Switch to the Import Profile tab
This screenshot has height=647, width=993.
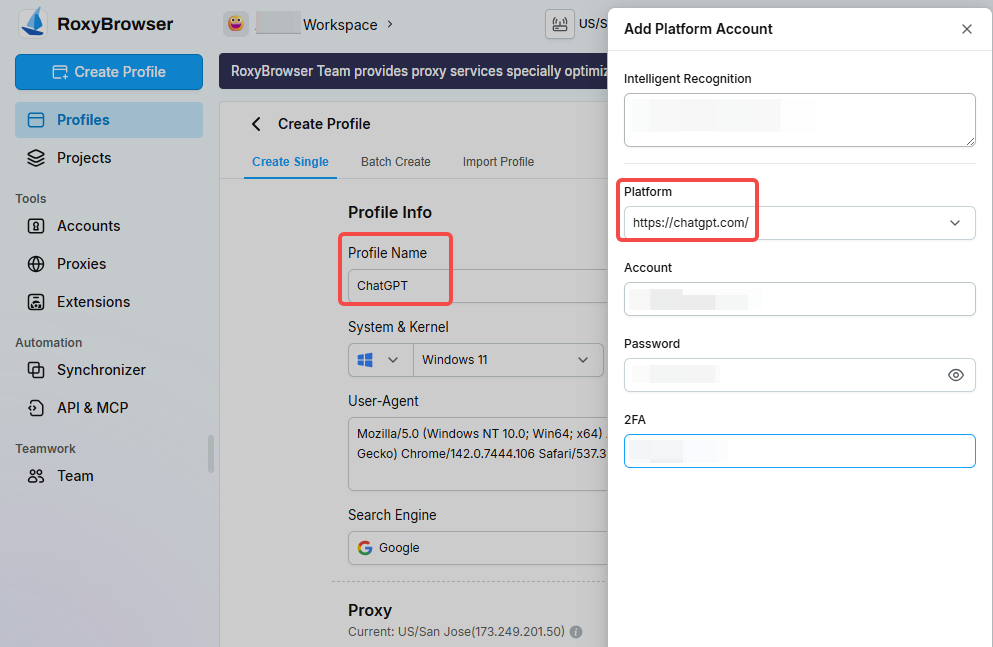(498, 162)
